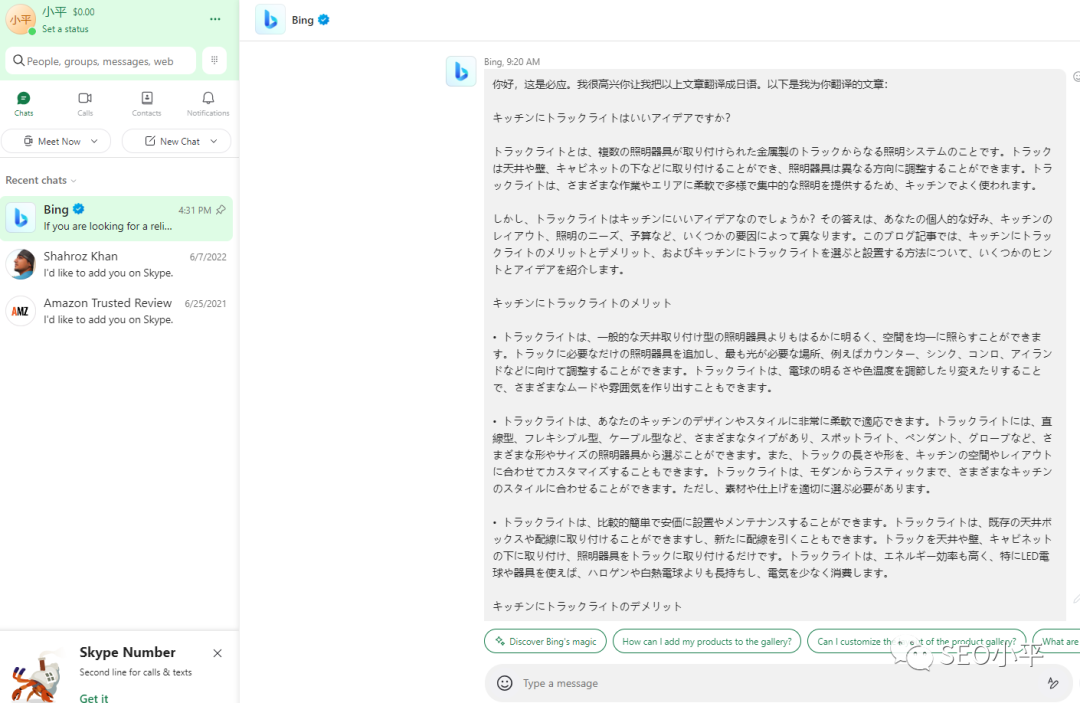
Task: Switch to the Contacts tab
Action: (x=147, y=104)
